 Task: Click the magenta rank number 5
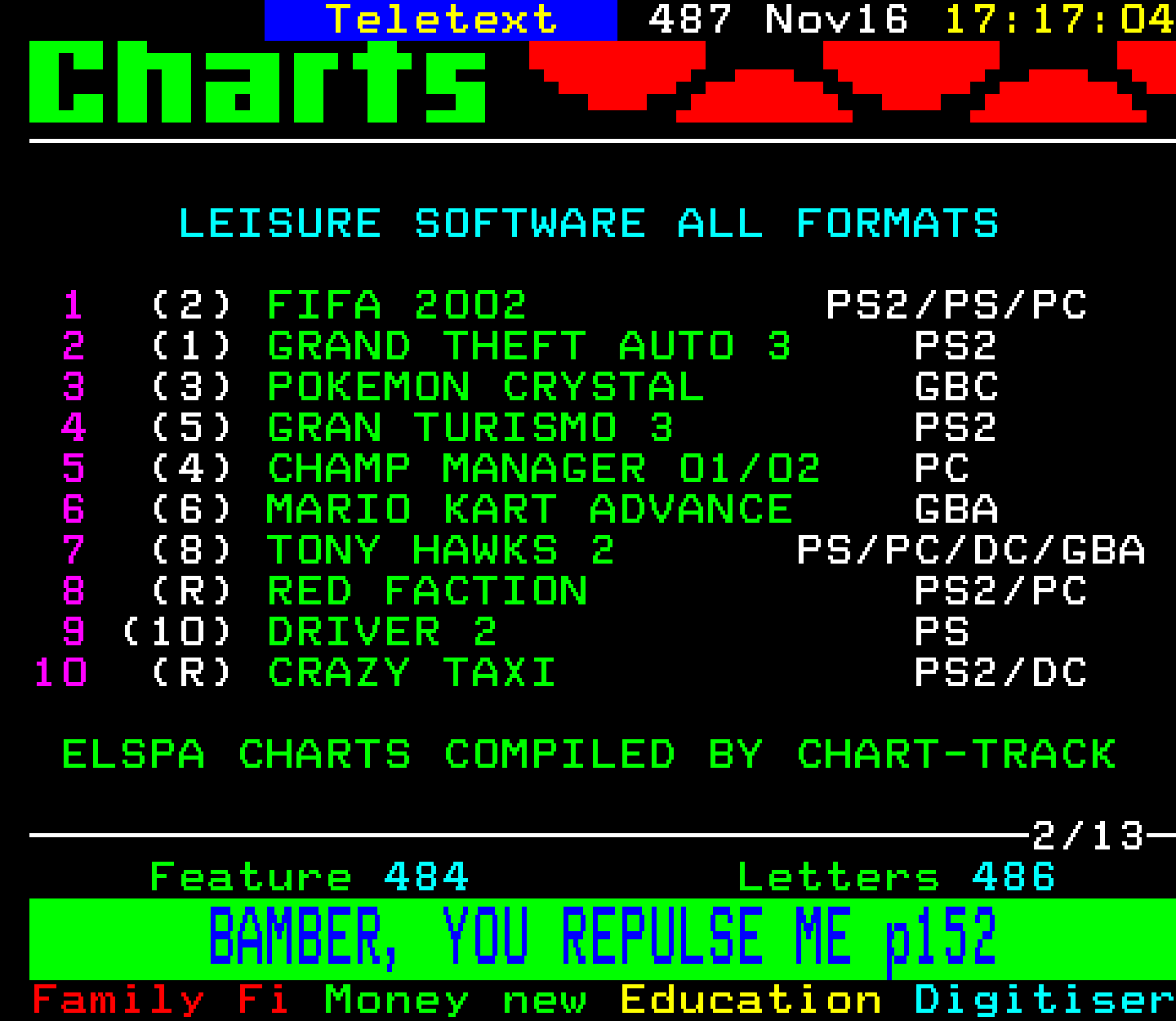coord(73,469)
